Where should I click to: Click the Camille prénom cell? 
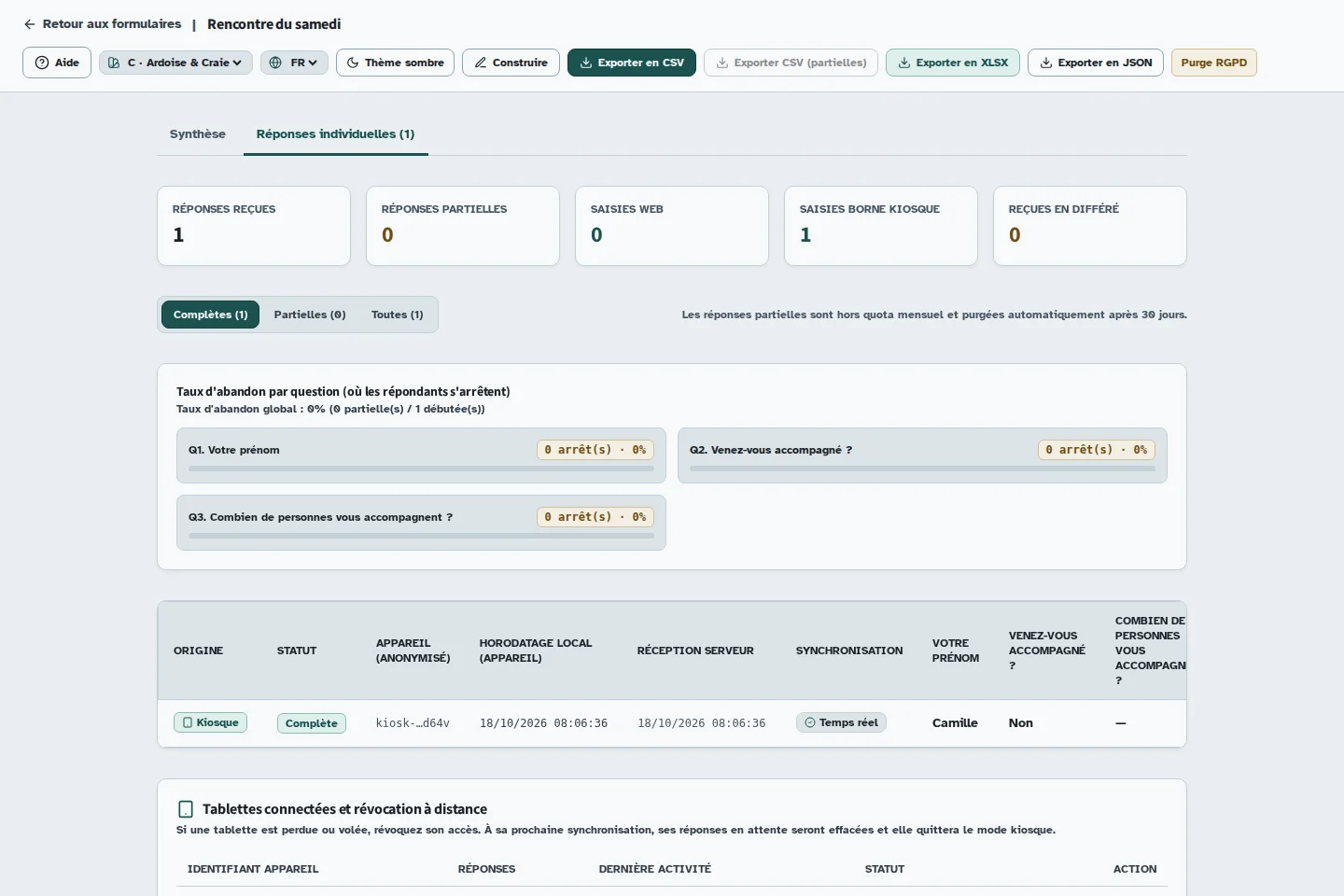[955, 723]
